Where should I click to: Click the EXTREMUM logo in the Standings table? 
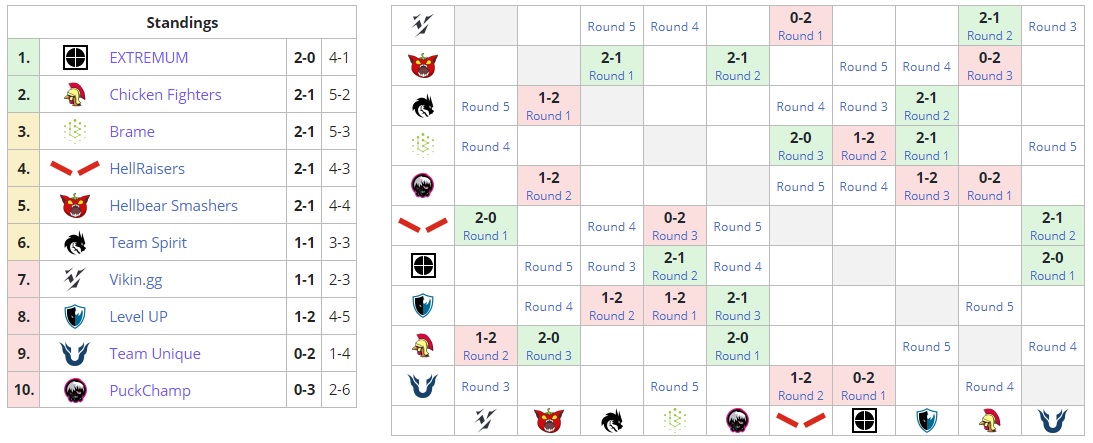75,58
